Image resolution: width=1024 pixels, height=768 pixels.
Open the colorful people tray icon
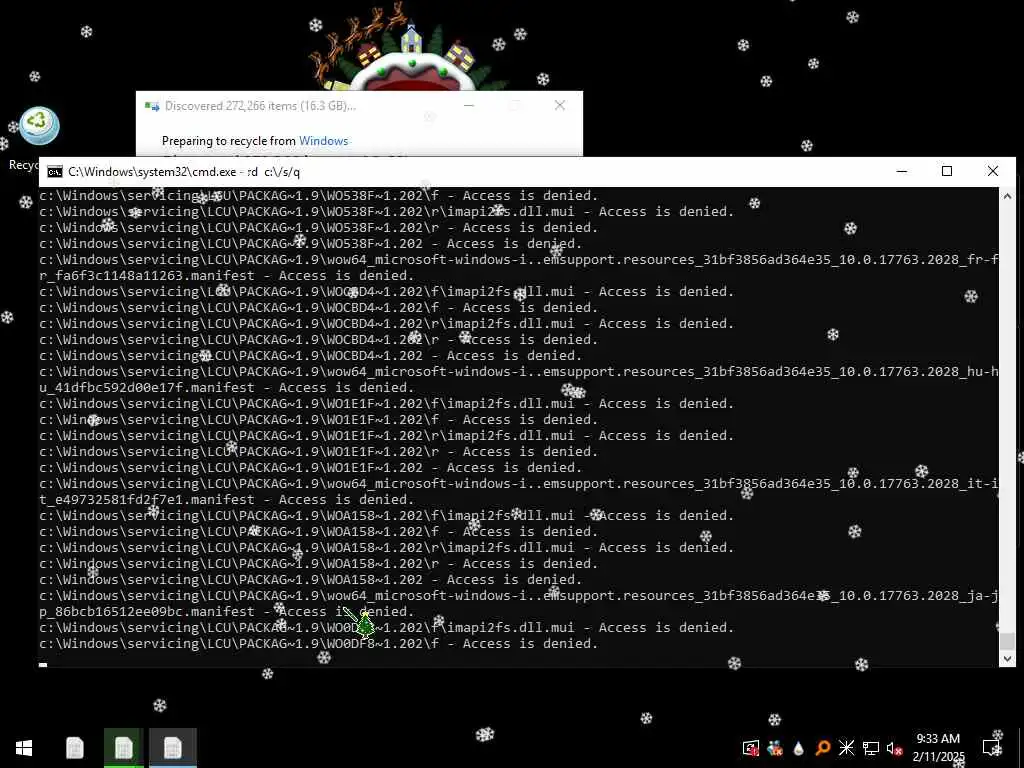(775, 748)
